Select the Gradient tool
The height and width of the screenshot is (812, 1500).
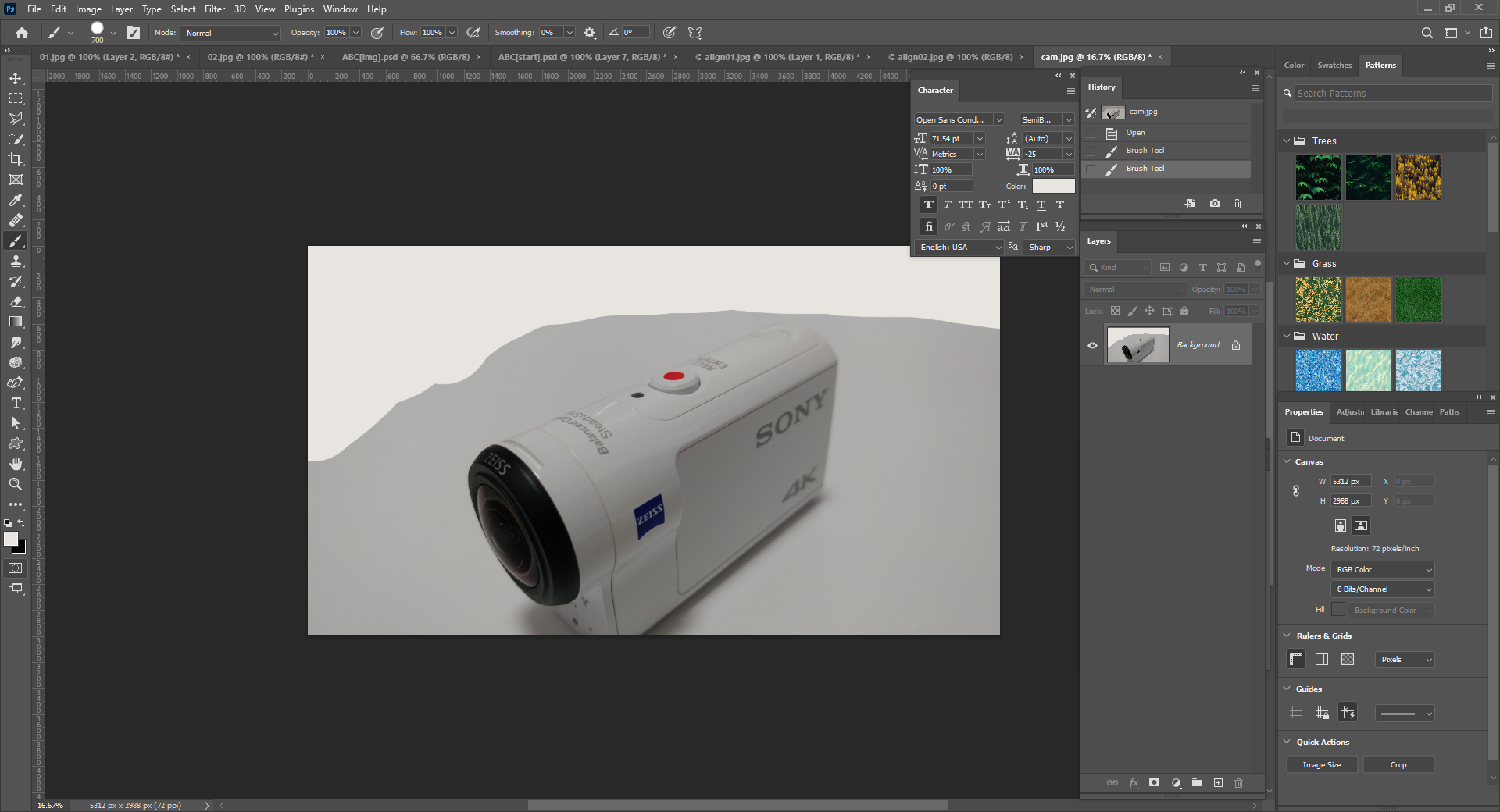click(16, 322)
